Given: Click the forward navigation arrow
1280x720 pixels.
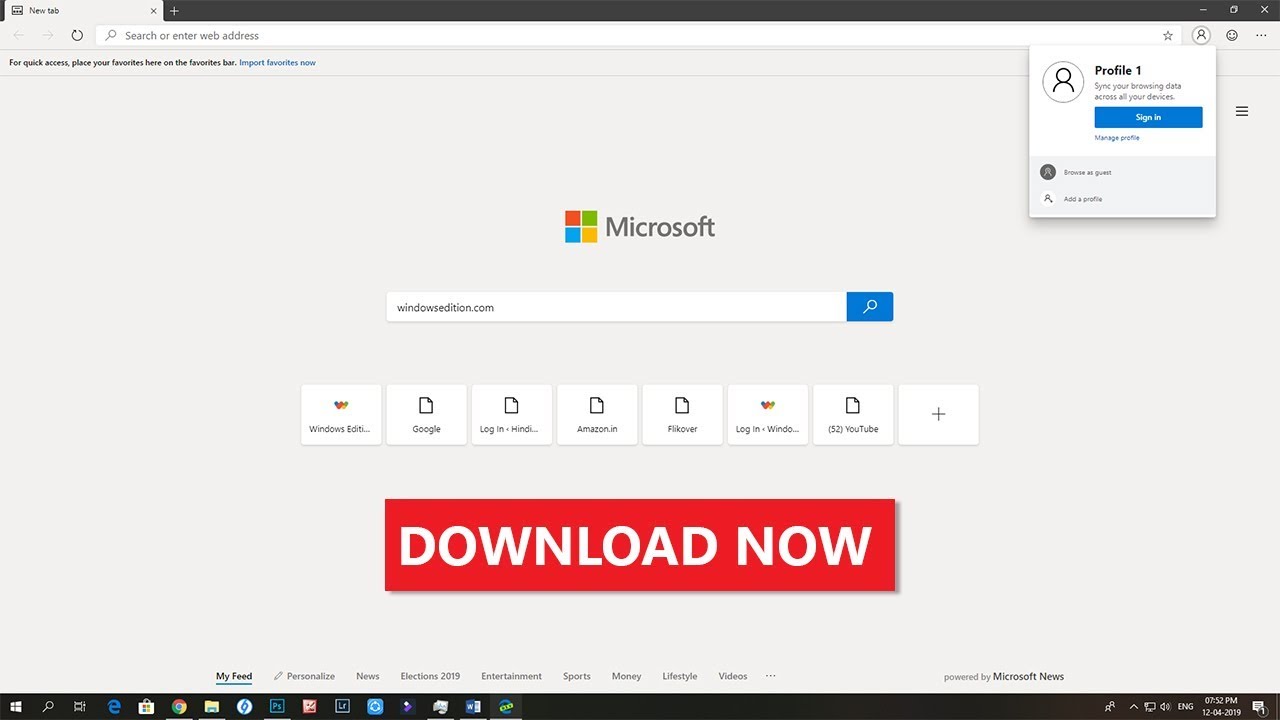Looking at the screenshot, I should [x=48, y=35].
